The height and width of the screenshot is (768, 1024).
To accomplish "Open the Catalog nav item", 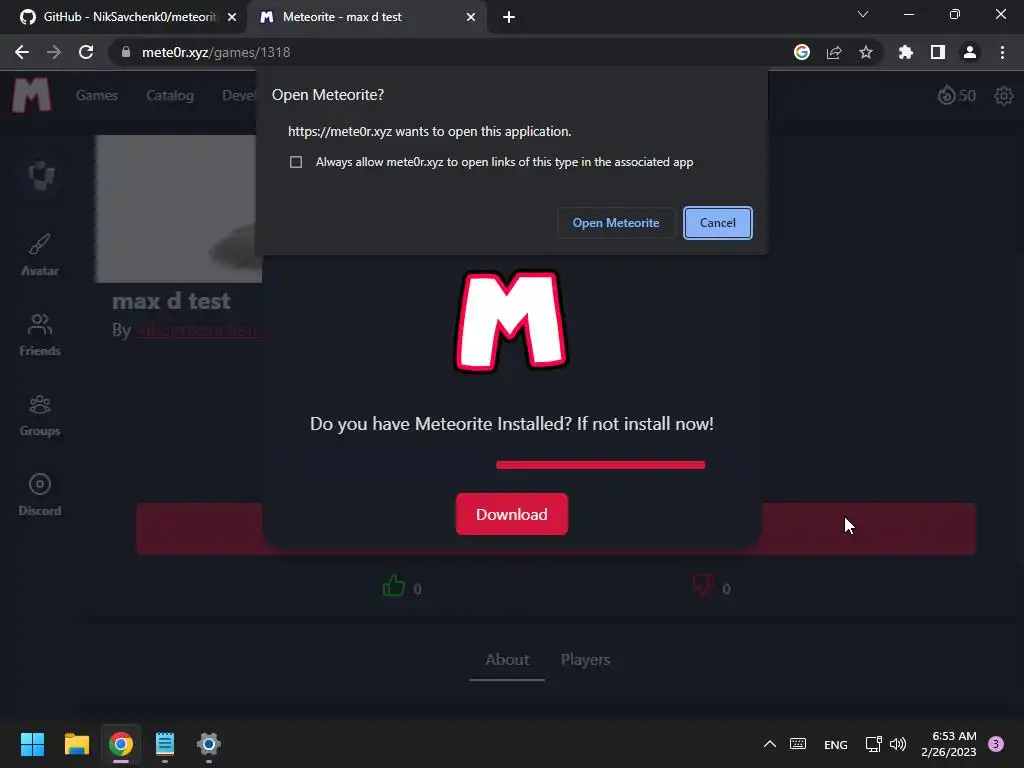I will (170, 95).
